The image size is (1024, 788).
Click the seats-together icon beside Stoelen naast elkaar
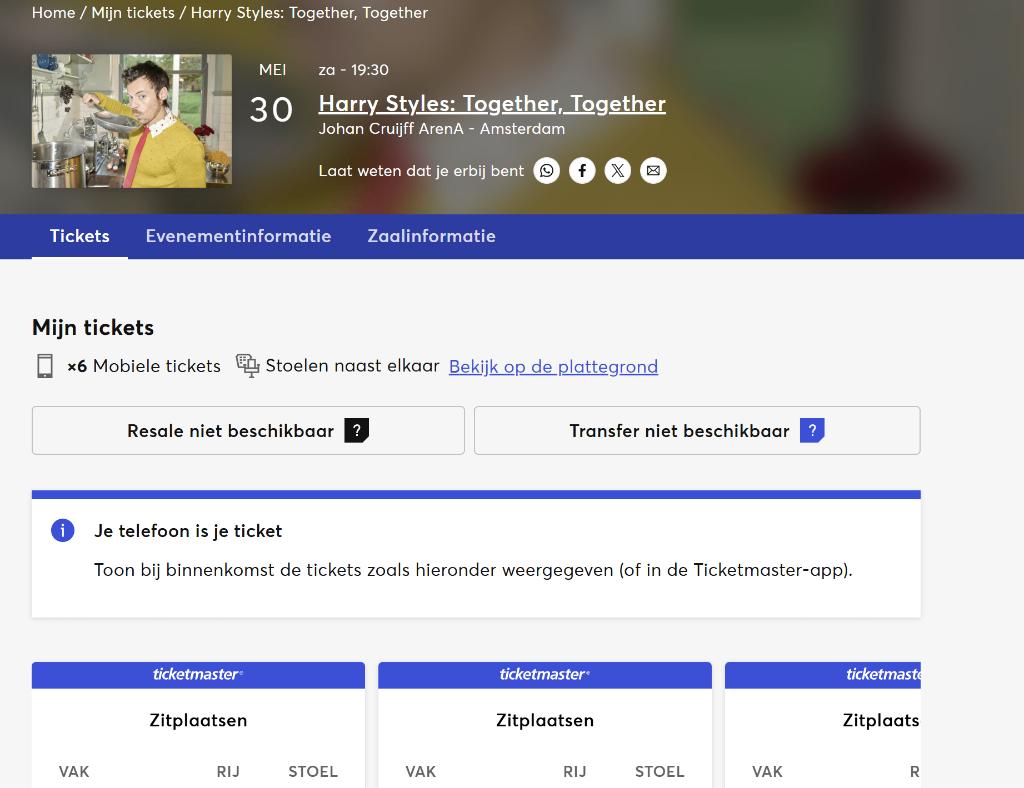point(248,366)
